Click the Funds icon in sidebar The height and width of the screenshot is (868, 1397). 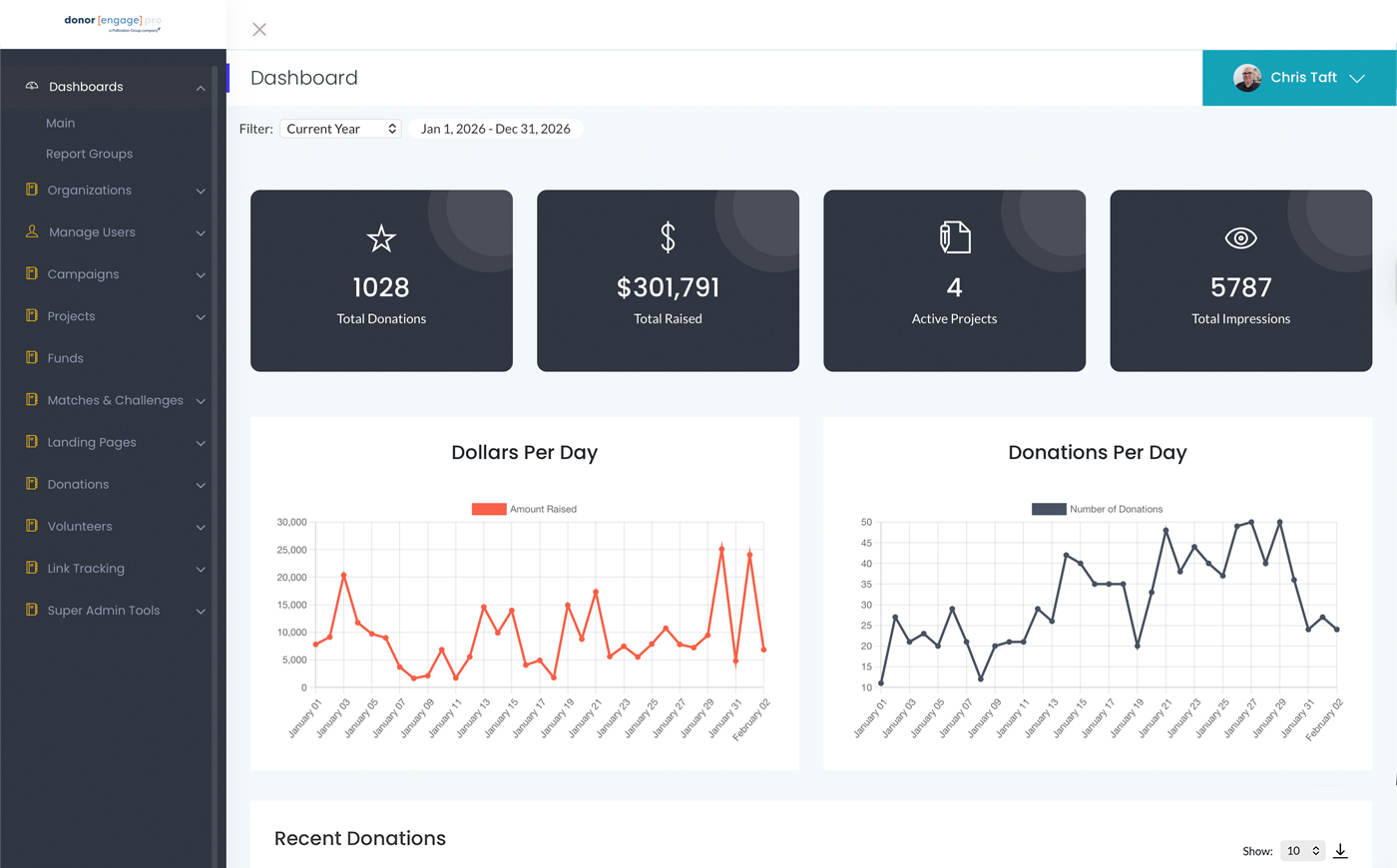click(32, 357)
